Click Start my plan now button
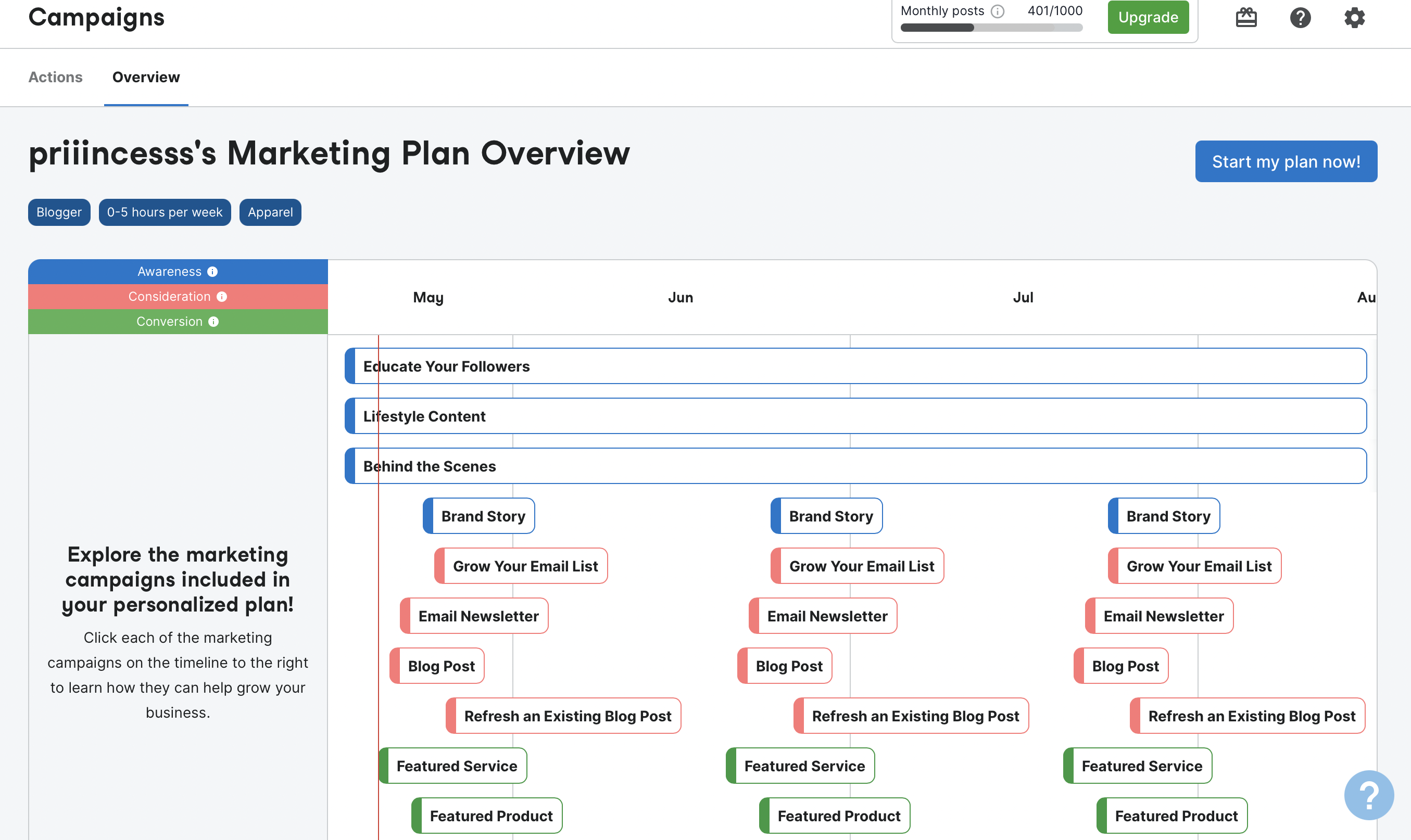 point(1286,161)
